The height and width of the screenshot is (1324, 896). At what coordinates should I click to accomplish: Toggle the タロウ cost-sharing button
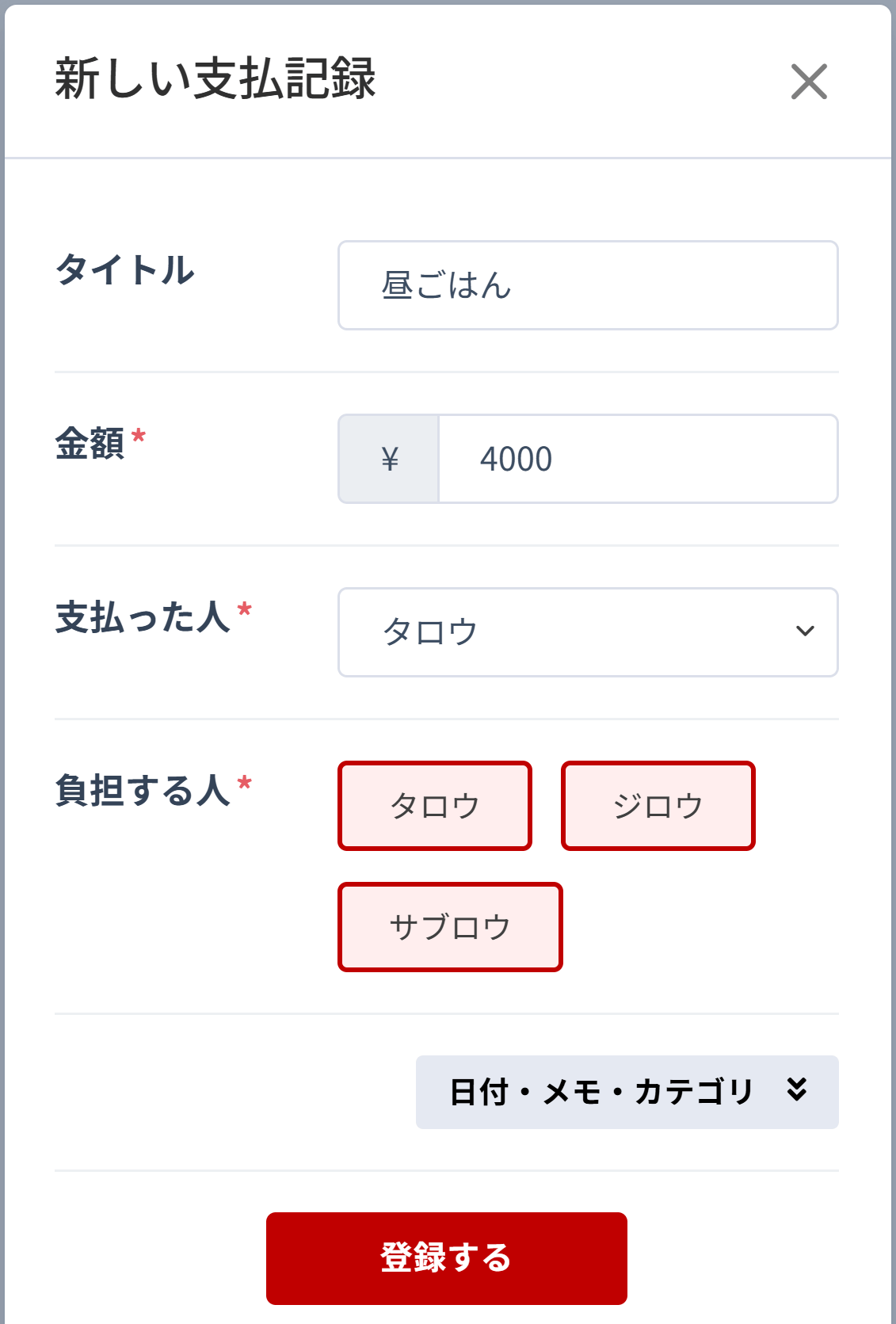(435, 805)
